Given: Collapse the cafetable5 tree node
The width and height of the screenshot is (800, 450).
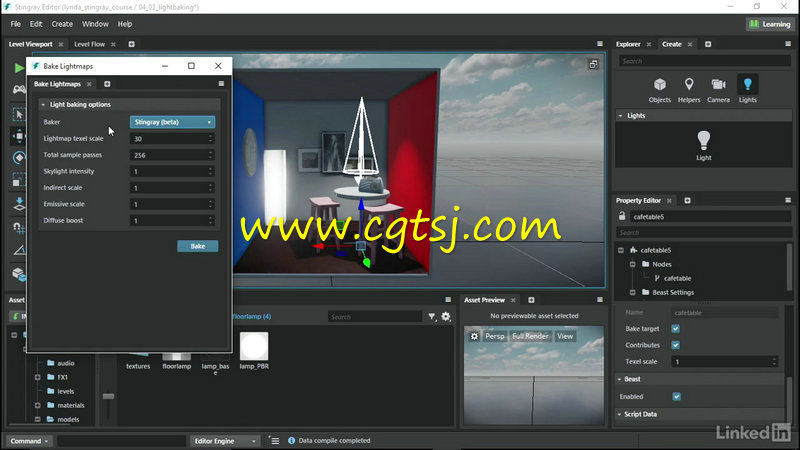Looking at the screenshot, I should point(621,250).
